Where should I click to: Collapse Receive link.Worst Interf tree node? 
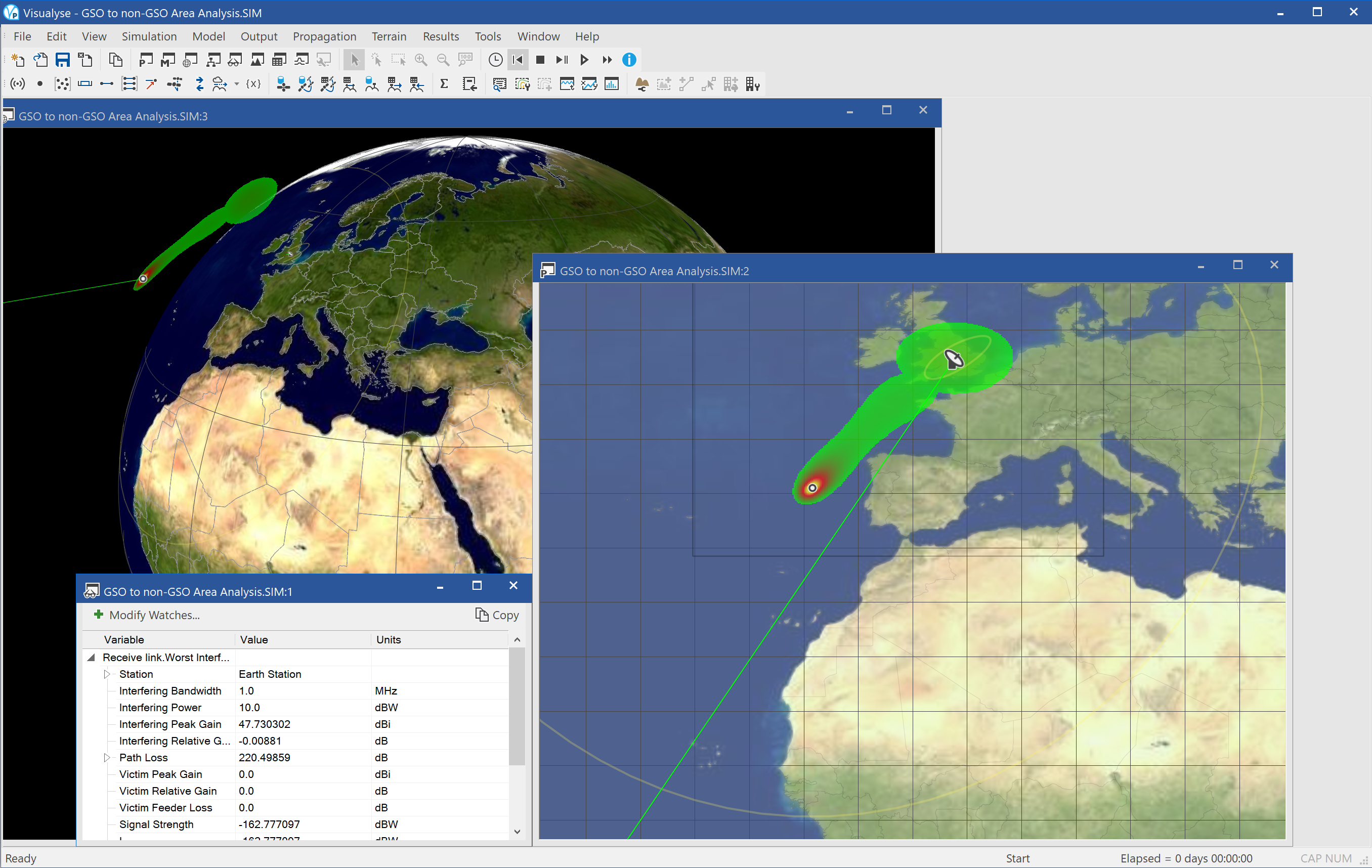[91, 657]
